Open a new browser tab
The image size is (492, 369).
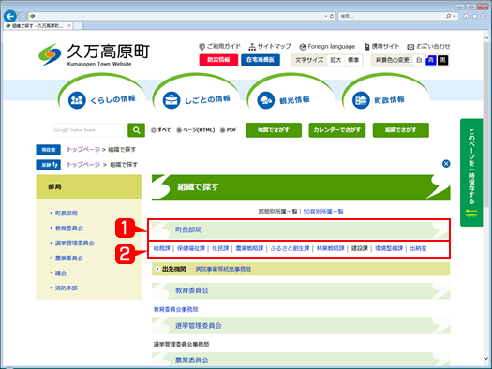[78, 26]
